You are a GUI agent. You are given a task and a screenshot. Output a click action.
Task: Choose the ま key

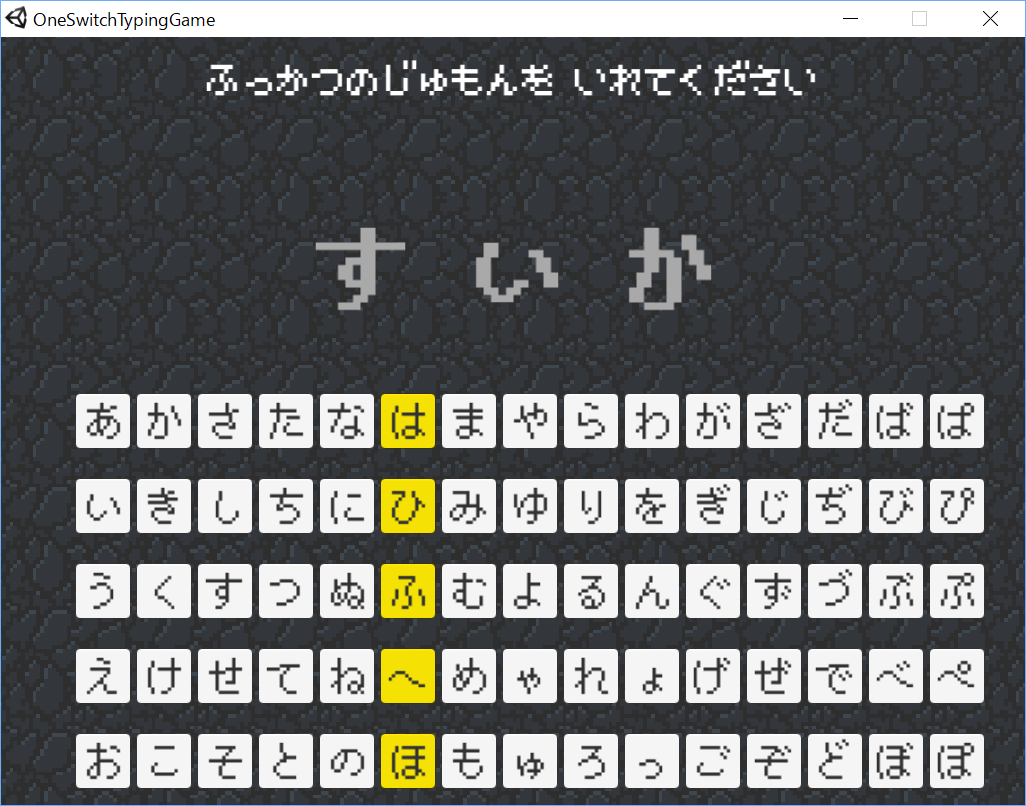[469, 421]
